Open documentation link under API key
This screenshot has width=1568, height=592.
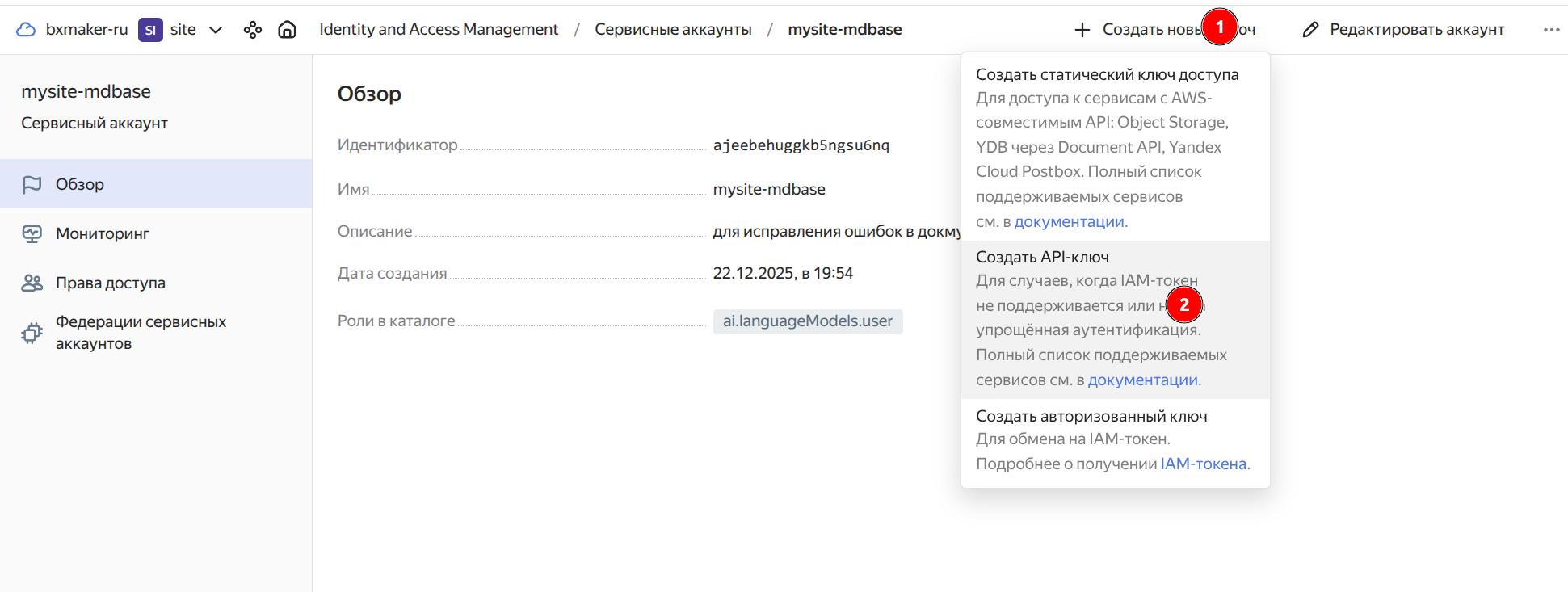[x=1142, y=380]
